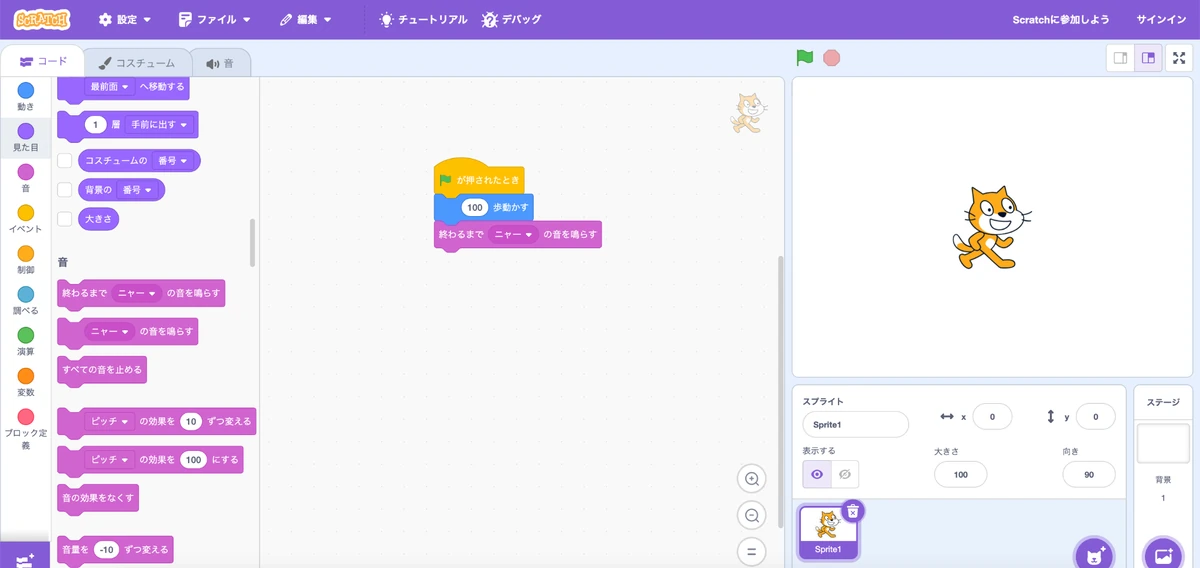Delete Sprite1 with the trash icon
The width and height of the screenshot is (1200, 568).
click(x=853, y=511)
